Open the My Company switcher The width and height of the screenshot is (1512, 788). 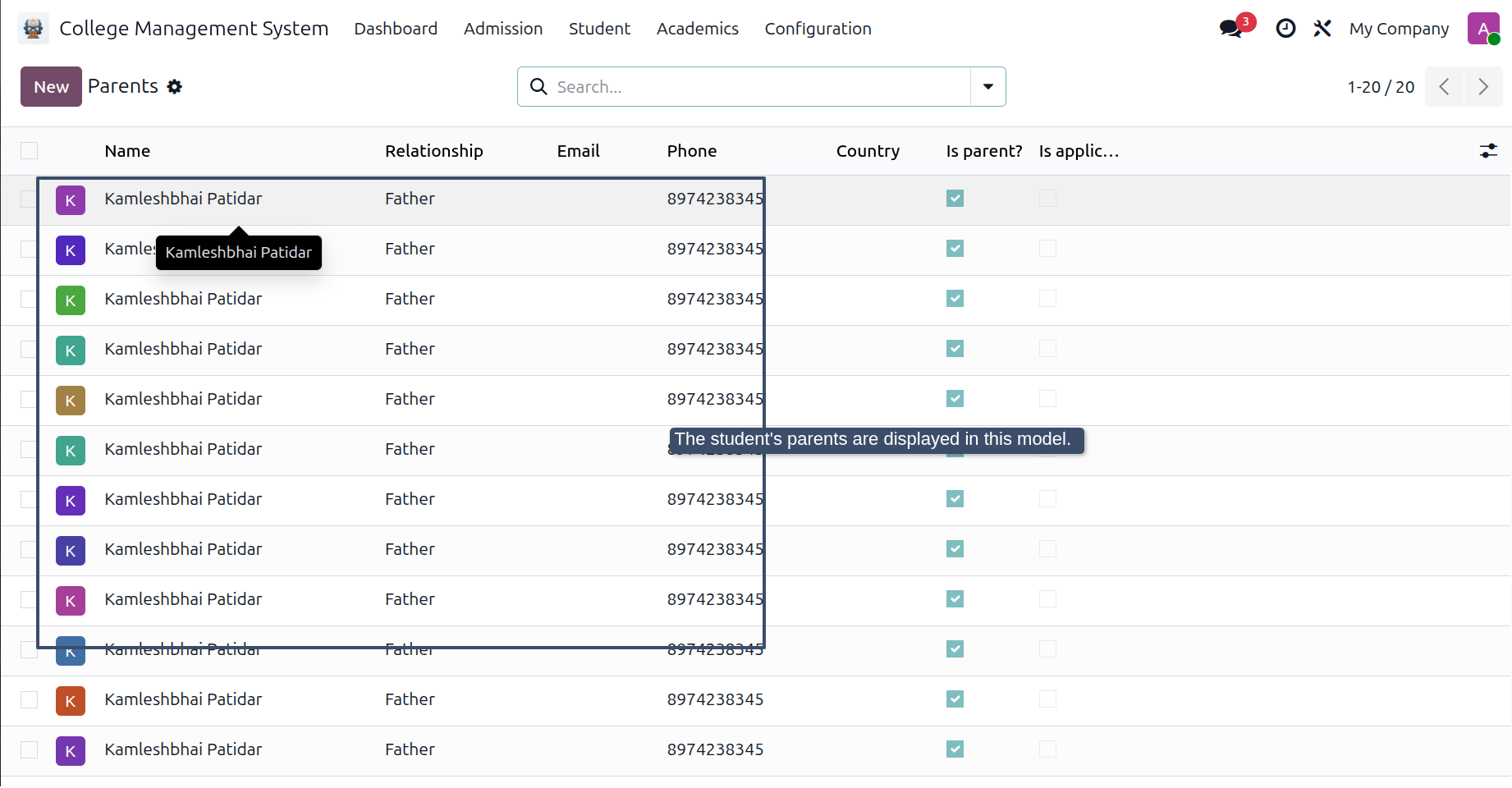pyautogui.click(x=1399, y=29)
